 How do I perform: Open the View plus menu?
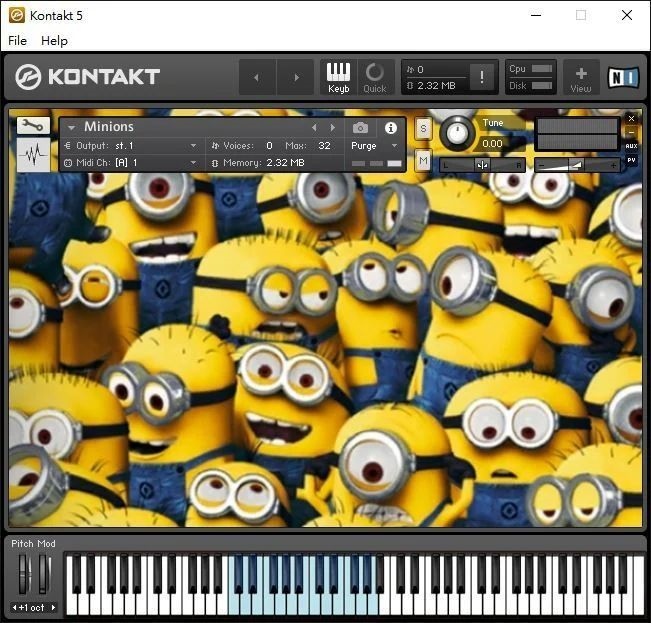coord(581,77)
